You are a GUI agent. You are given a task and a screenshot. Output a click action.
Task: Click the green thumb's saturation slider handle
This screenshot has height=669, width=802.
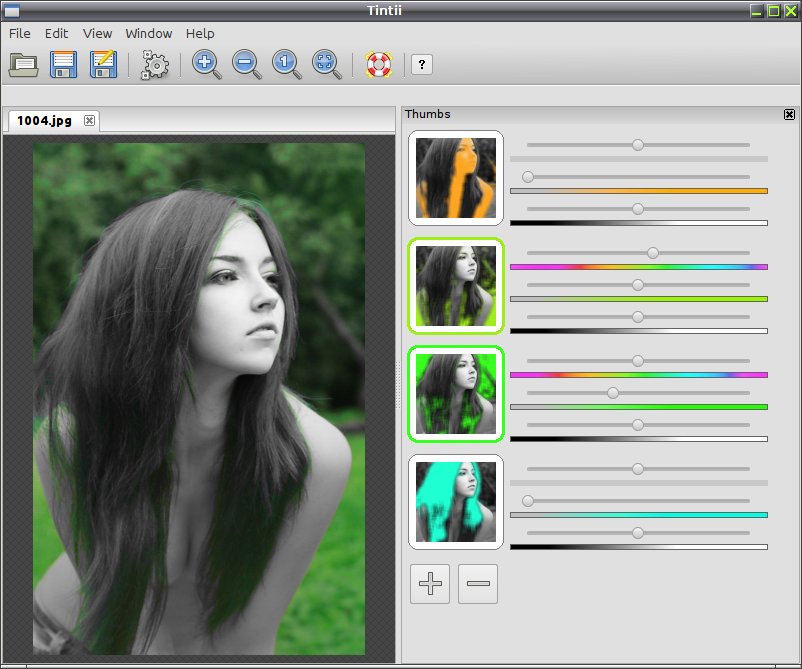tap(613, 393)
